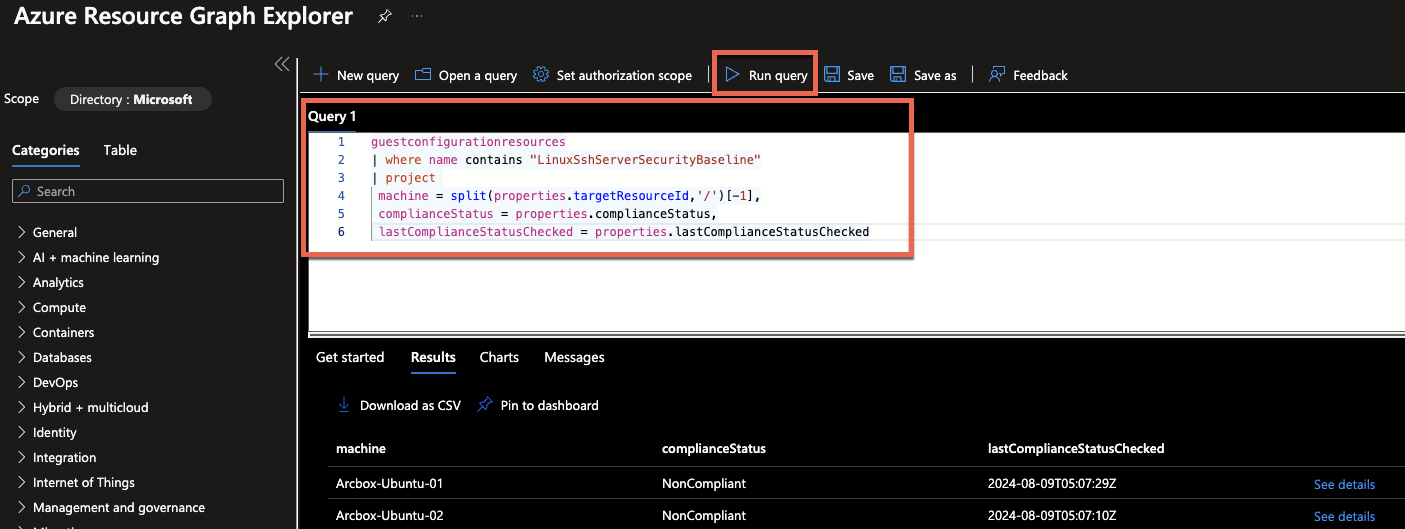Click query line 6 lastComplianceStatusChecked

pos(624,232)
